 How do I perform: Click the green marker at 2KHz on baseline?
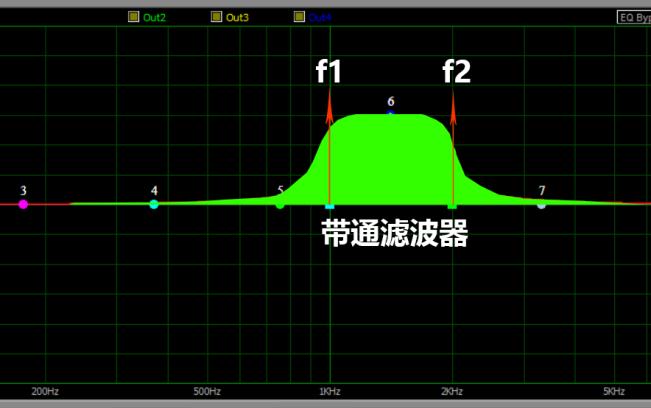click(x=453, y=206)
